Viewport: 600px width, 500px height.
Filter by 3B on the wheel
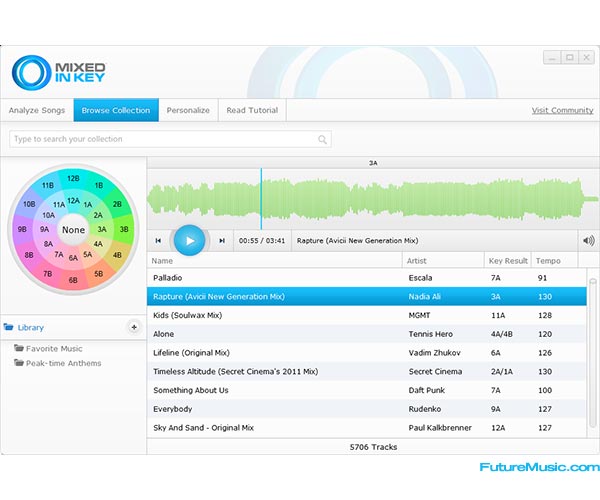click(x=124, y=230)
